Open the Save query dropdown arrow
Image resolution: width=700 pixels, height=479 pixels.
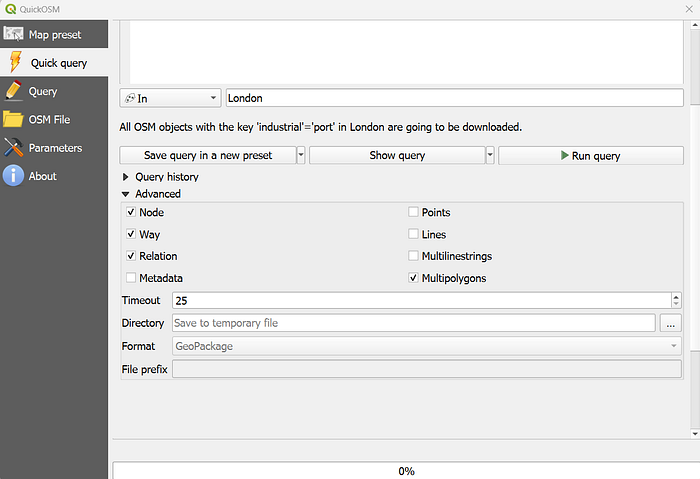click(x=301, y=155)
